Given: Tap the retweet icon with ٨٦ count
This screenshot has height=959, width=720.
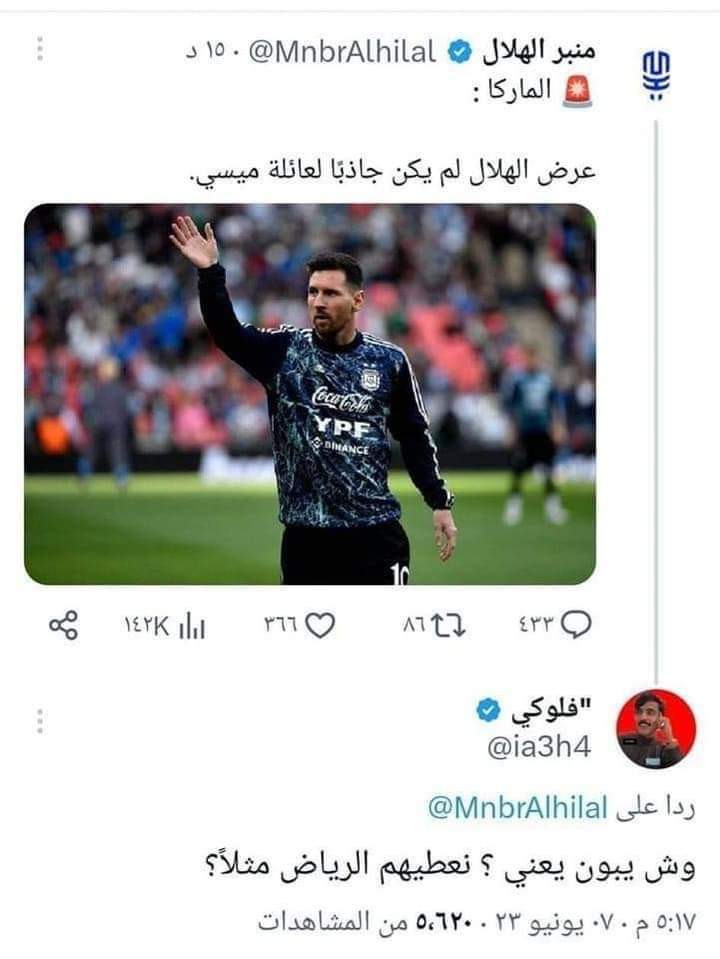Looking at the screenshot, I should 448,625.
